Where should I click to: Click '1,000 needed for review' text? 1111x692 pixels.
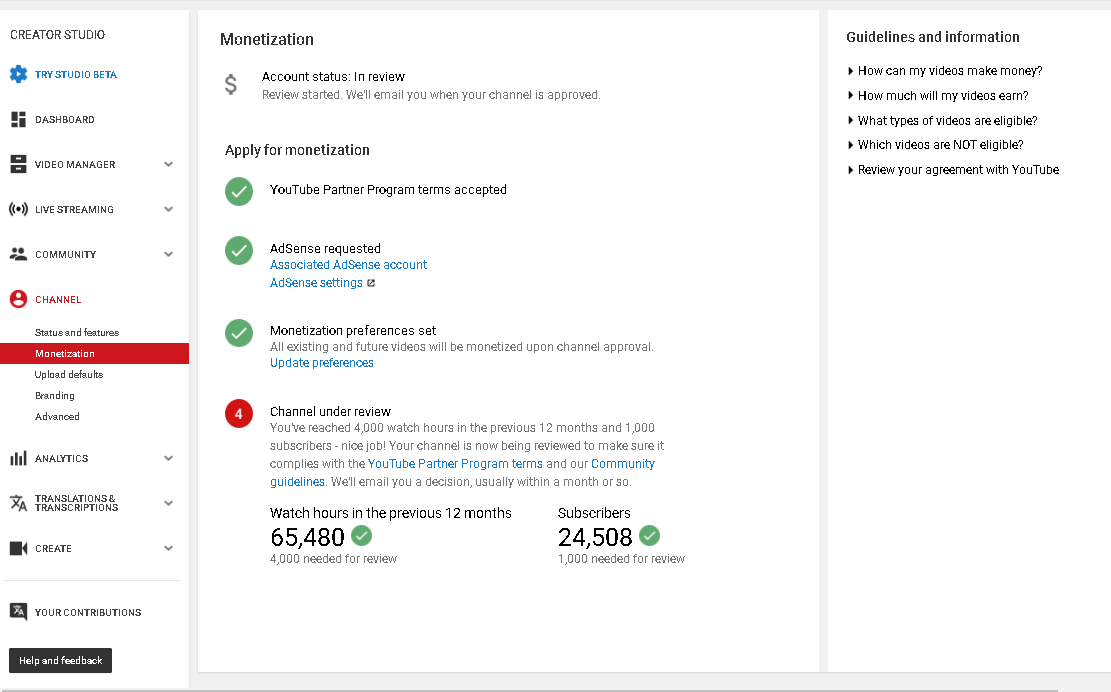click(x=621, y=559)
